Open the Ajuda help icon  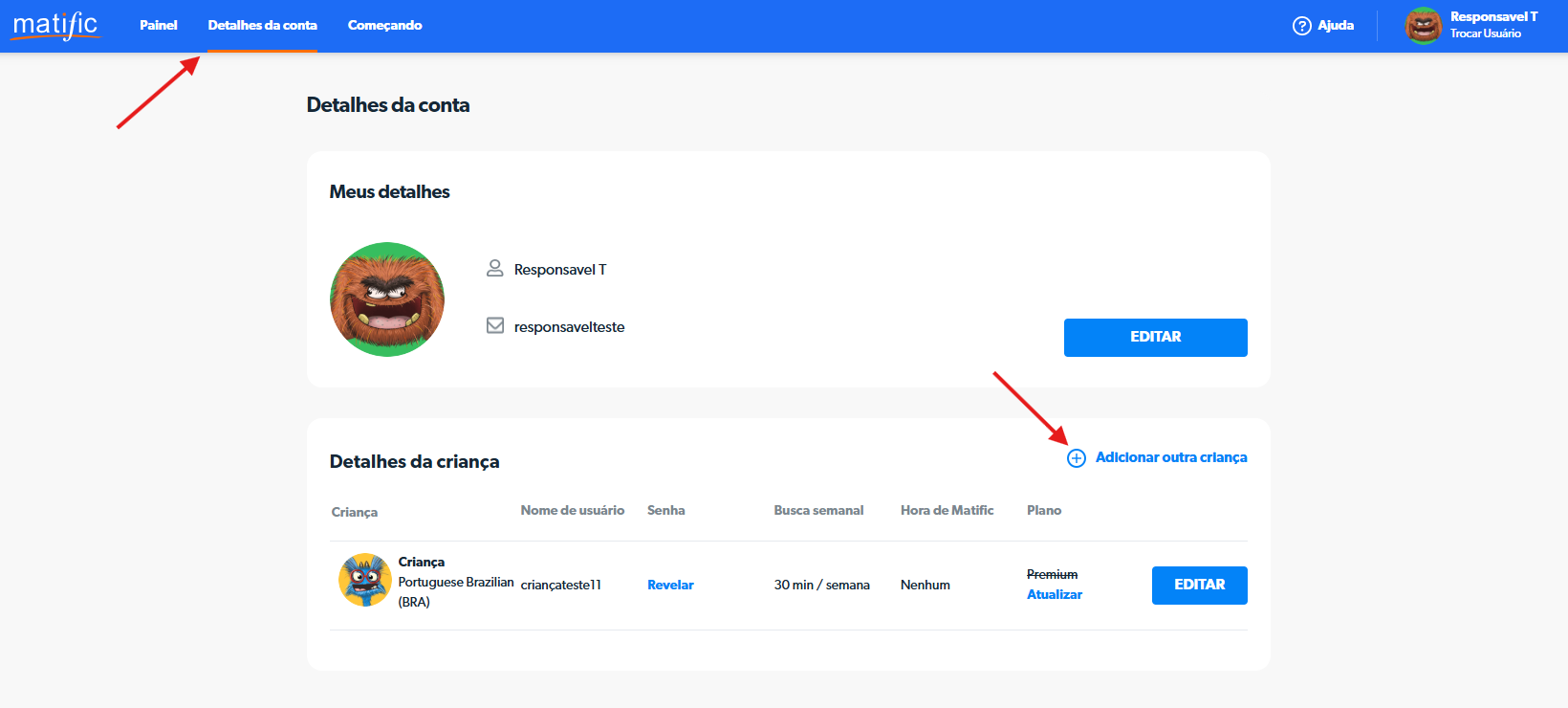tap(1301, 26)
